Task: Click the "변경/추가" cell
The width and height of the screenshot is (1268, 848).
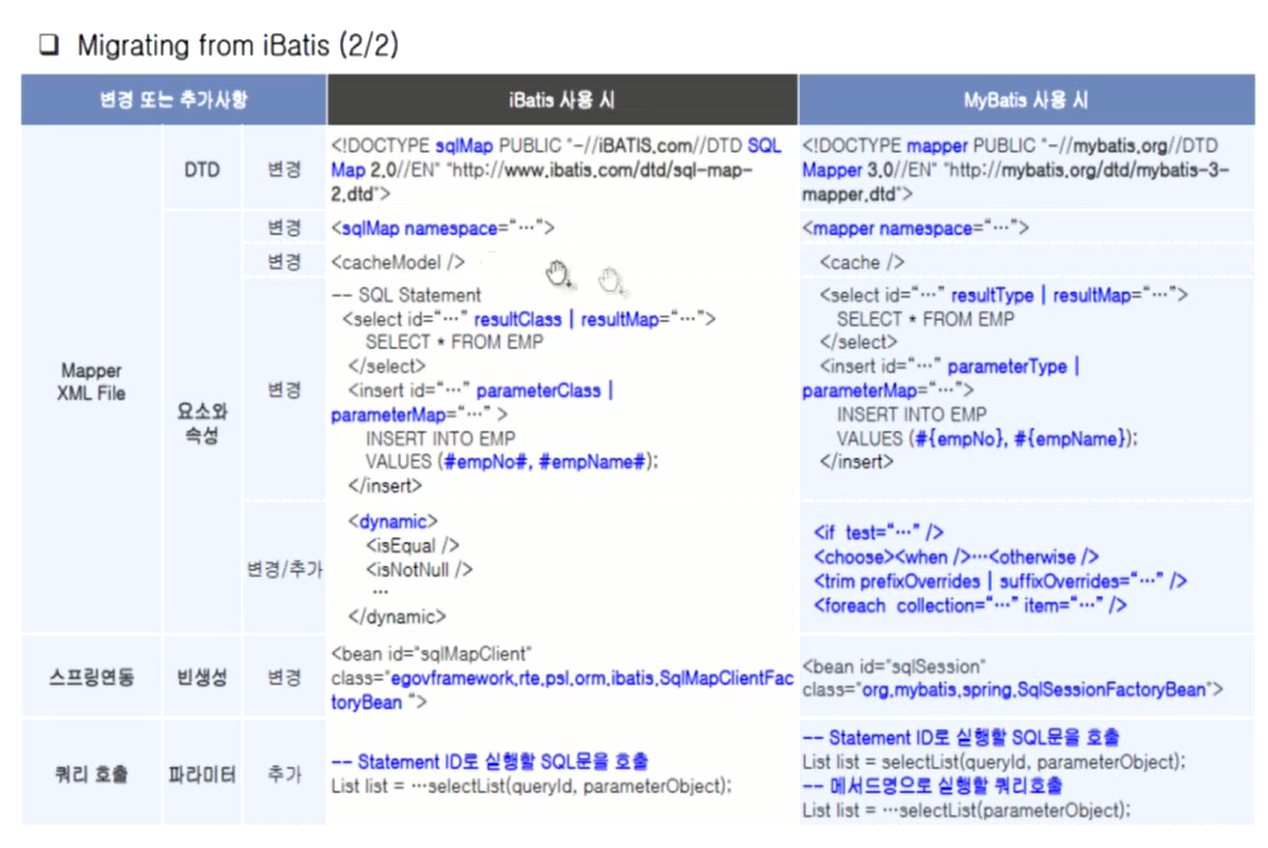Action: (x=285, y=569)
